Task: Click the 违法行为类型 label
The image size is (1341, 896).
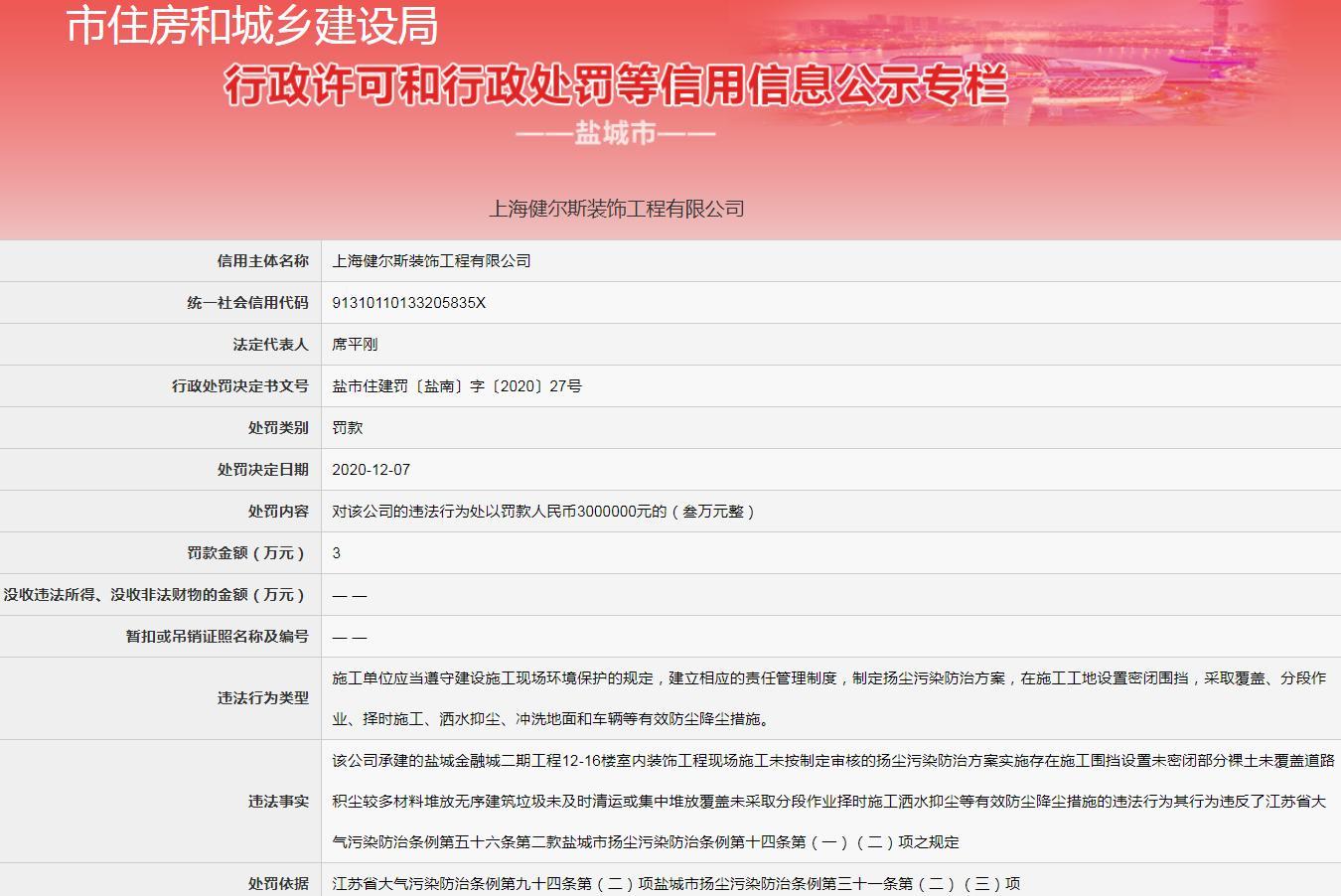Action: point(263,697)
